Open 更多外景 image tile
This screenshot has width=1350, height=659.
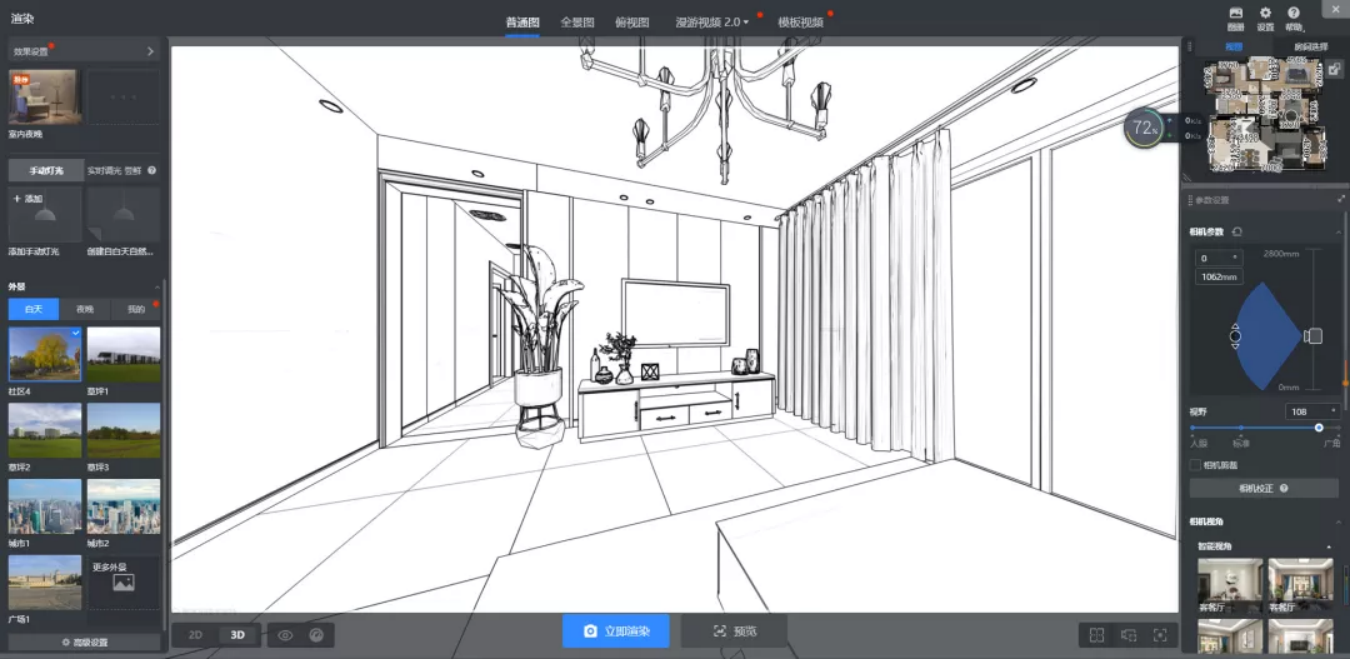pos(123,582)
